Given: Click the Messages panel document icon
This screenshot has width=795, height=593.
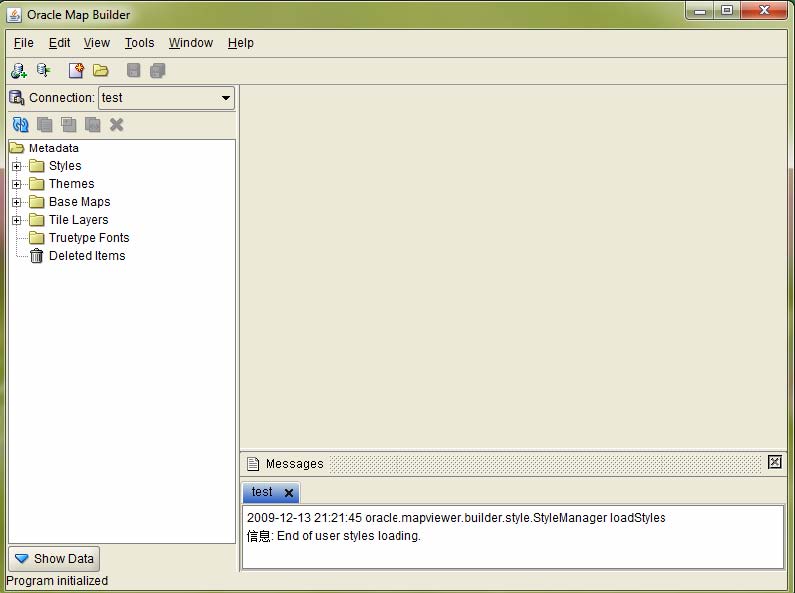Looking at the screenshot, I should pos(252,464).
